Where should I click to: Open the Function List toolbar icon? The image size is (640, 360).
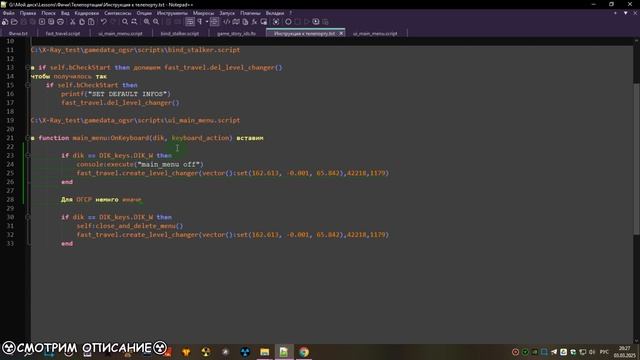254,22
